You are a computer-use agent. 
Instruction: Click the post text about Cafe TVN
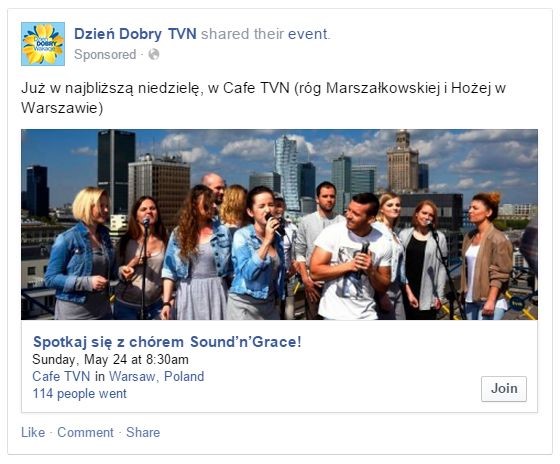(x=264, y=98)
